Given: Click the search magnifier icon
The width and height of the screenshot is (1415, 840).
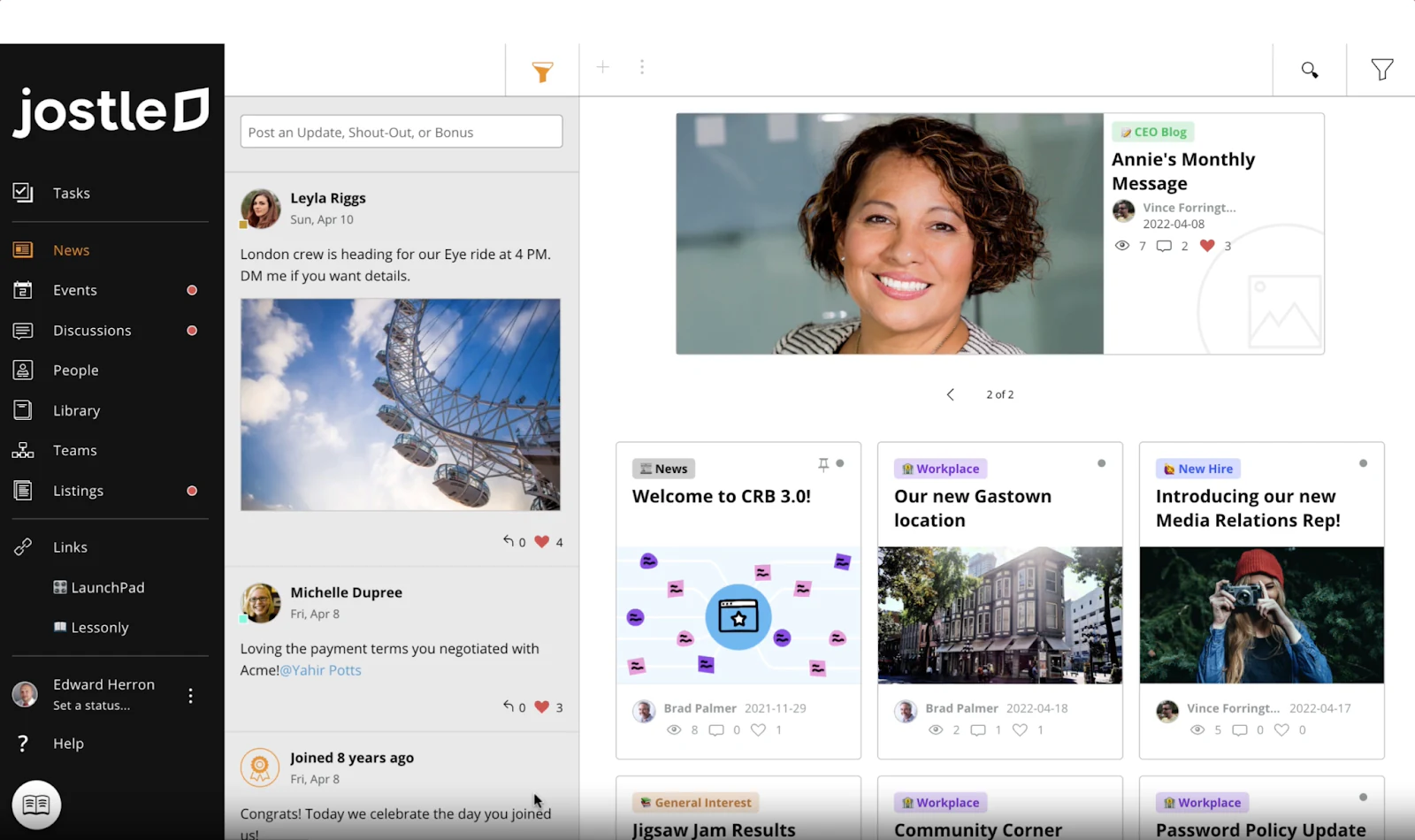Looking at the screenshot, I should 1310,70.
